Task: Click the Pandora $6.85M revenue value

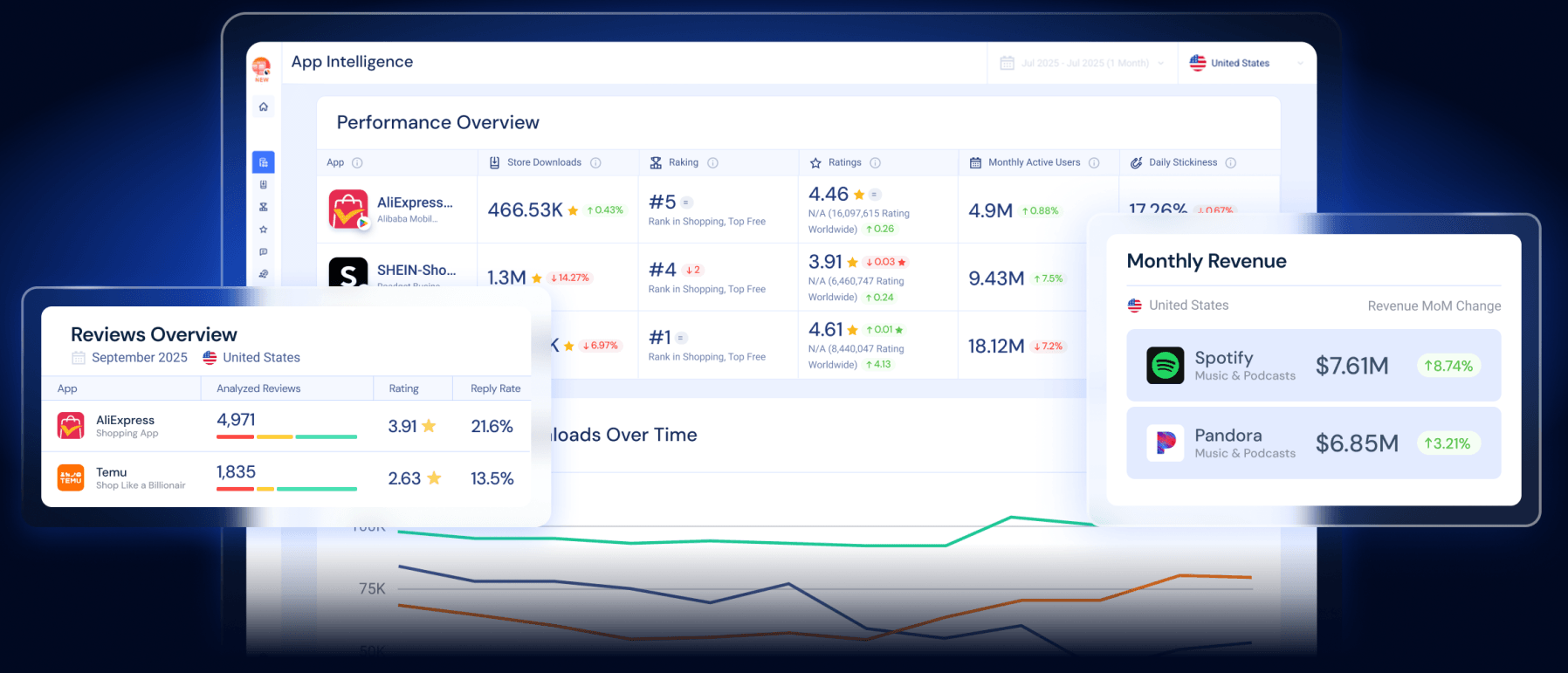Action: (1357, 443)
